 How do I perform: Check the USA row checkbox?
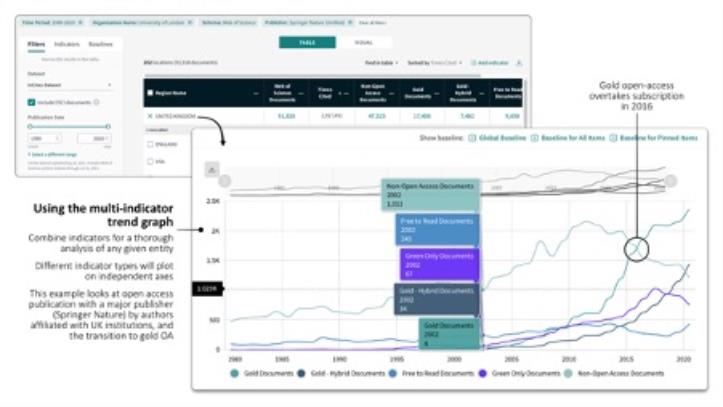coord(150,162)
